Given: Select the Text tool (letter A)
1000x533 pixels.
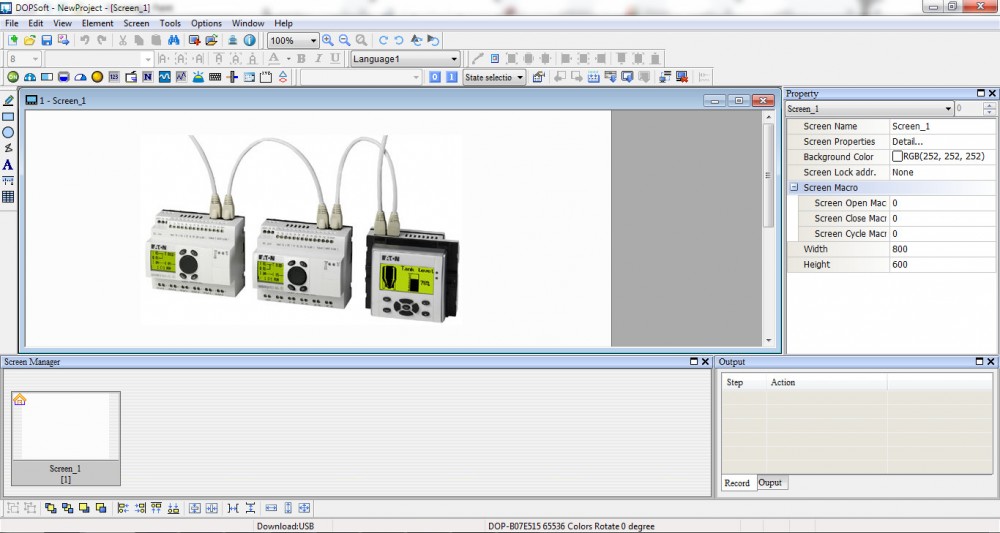Looking at the screenshot, I should [8, 165].
